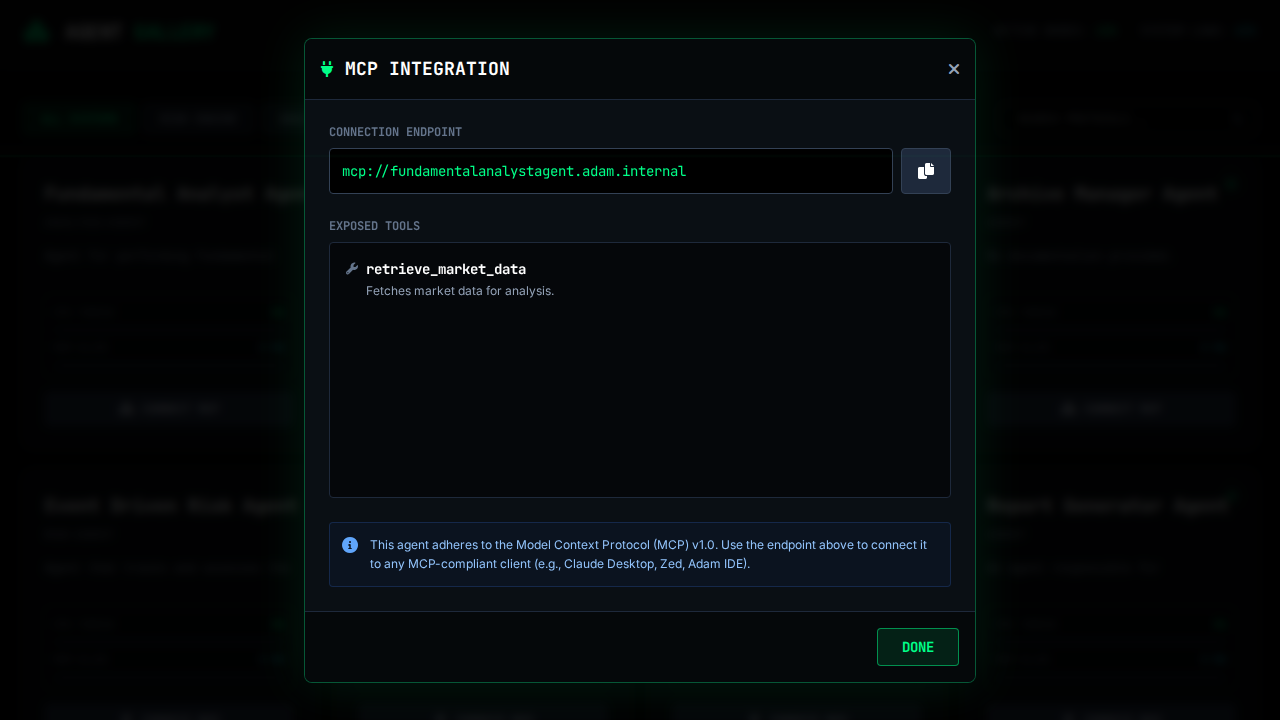Image resolution: width=1280 pixels, height=720 pixels.
Task: Click the Model Context Protocol info note
Action: pos(648,554)
